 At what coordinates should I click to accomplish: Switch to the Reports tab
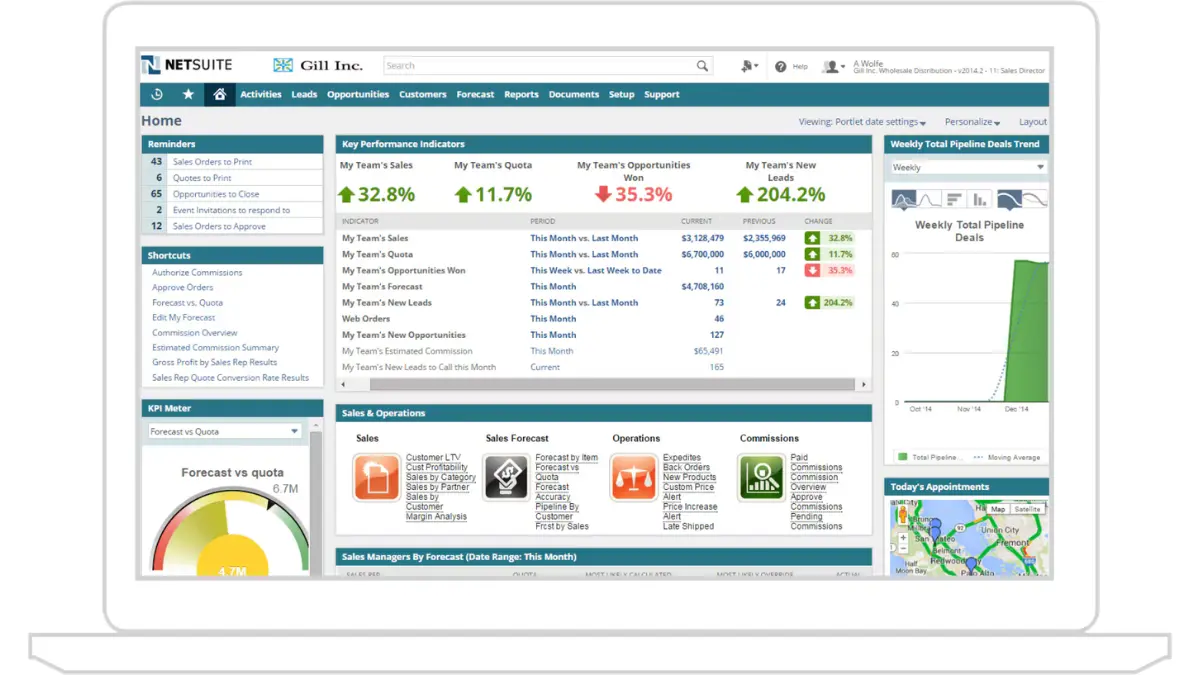coord(521,94)
